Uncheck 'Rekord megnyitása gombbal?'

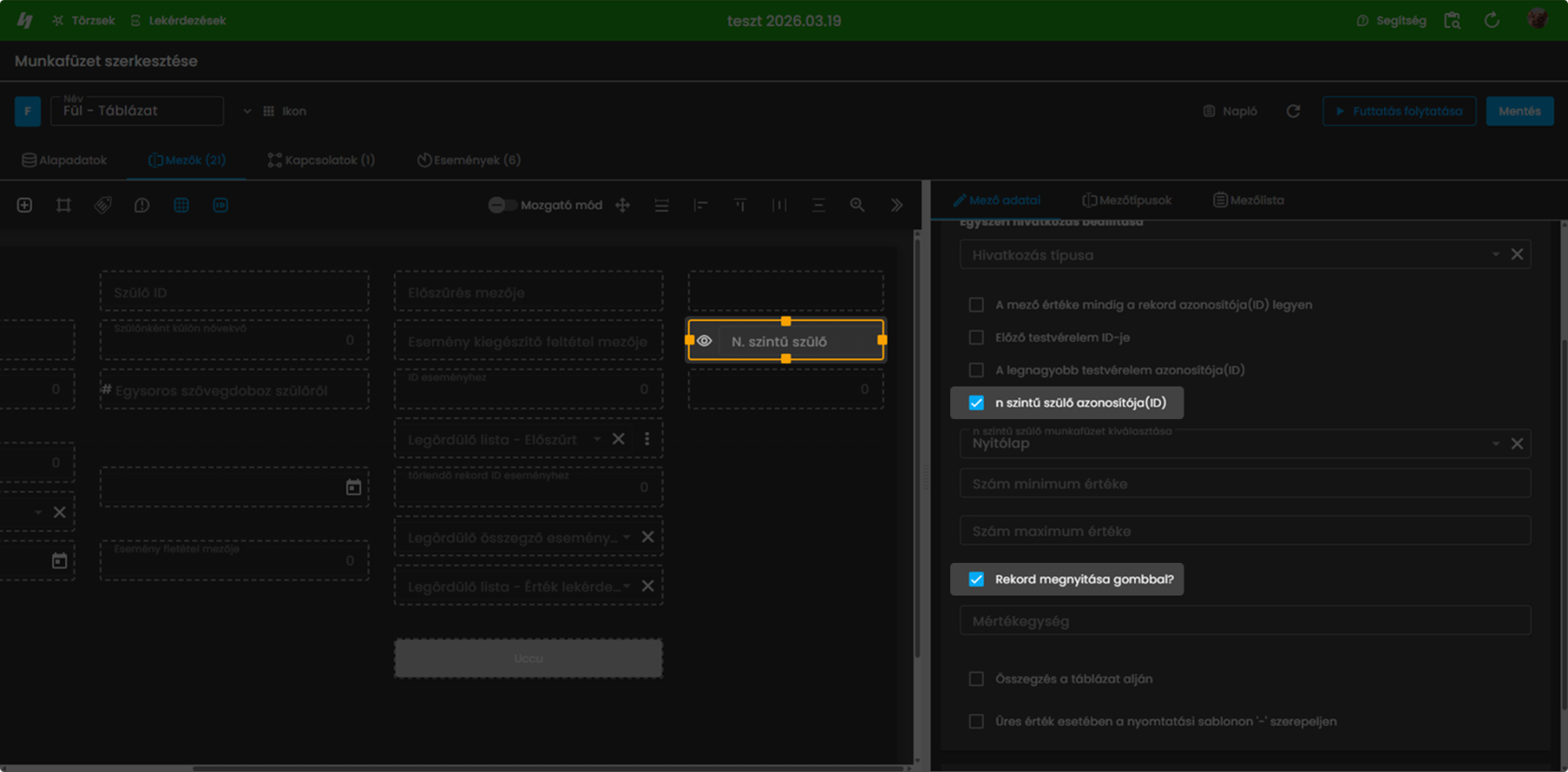point(976,579)
